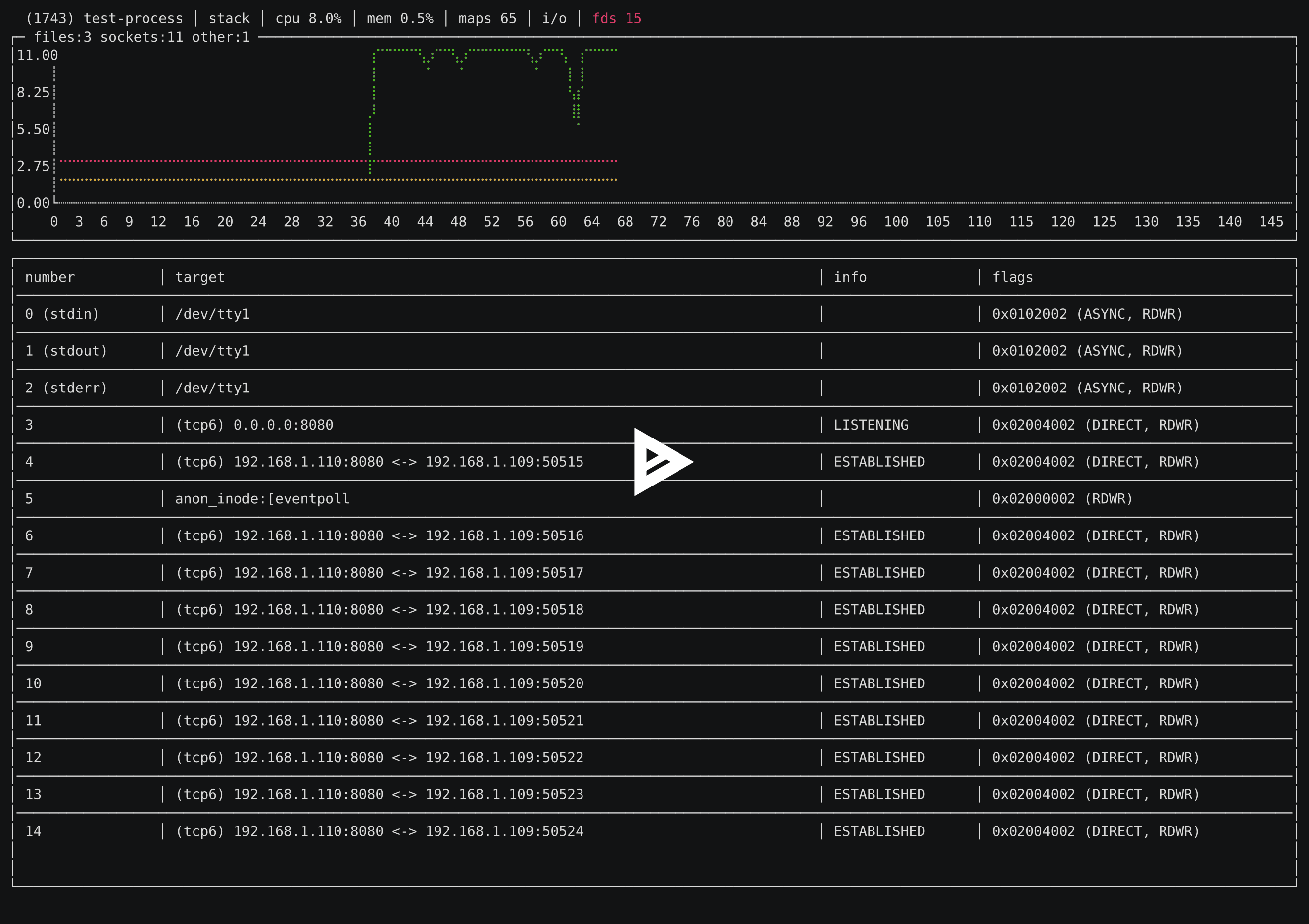Click the 0.00 y-axis label
This screenshot has height=924, width=1309.
pos(33,203)
